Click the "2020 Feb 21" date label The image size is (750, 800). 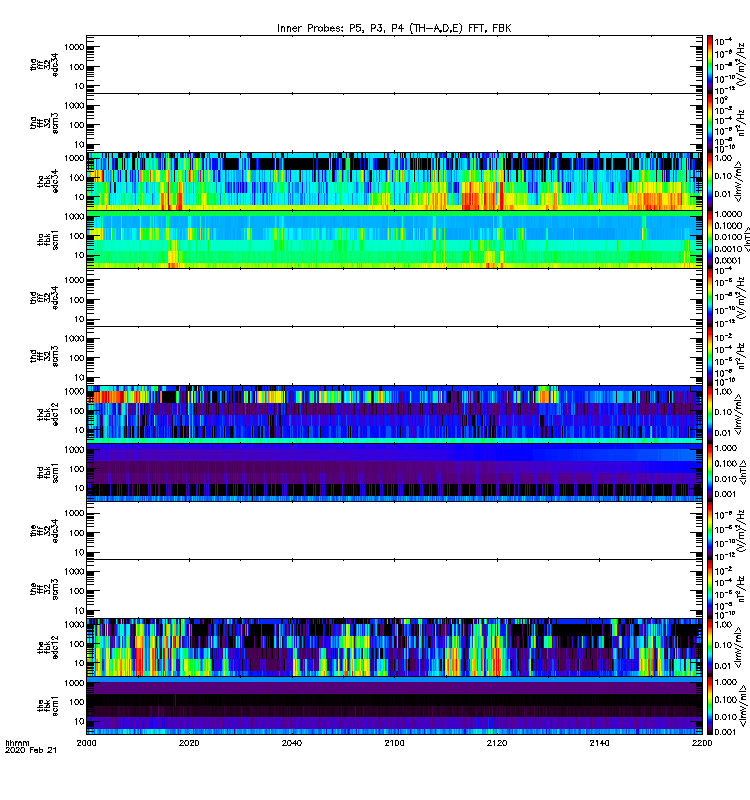tap(31, 750)
